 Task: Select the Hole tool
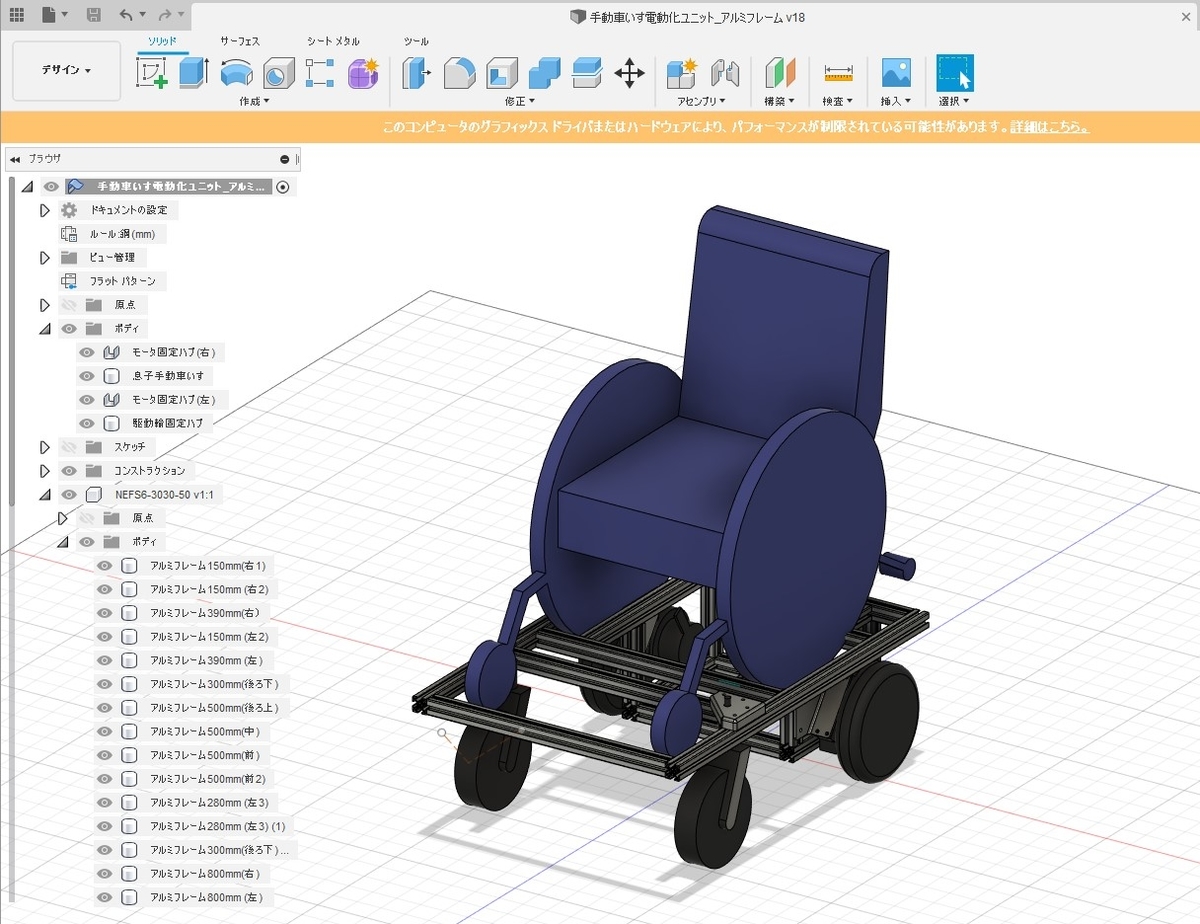(x=278, y=73)
